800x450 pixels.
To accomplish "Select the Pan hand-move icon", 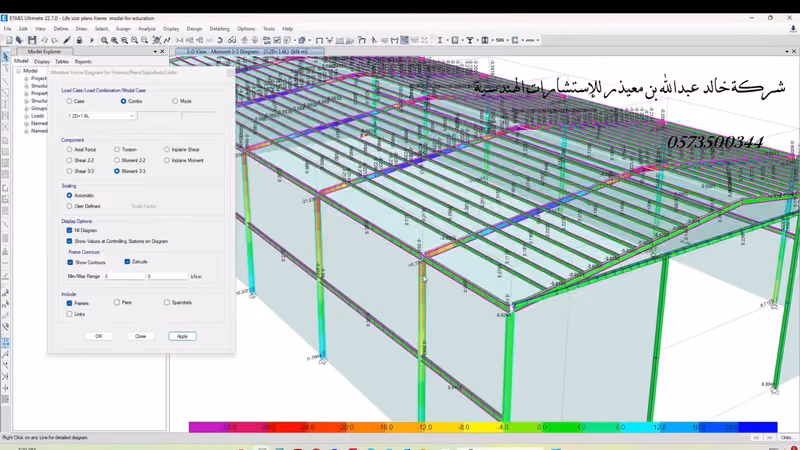I will pos(157,40).
